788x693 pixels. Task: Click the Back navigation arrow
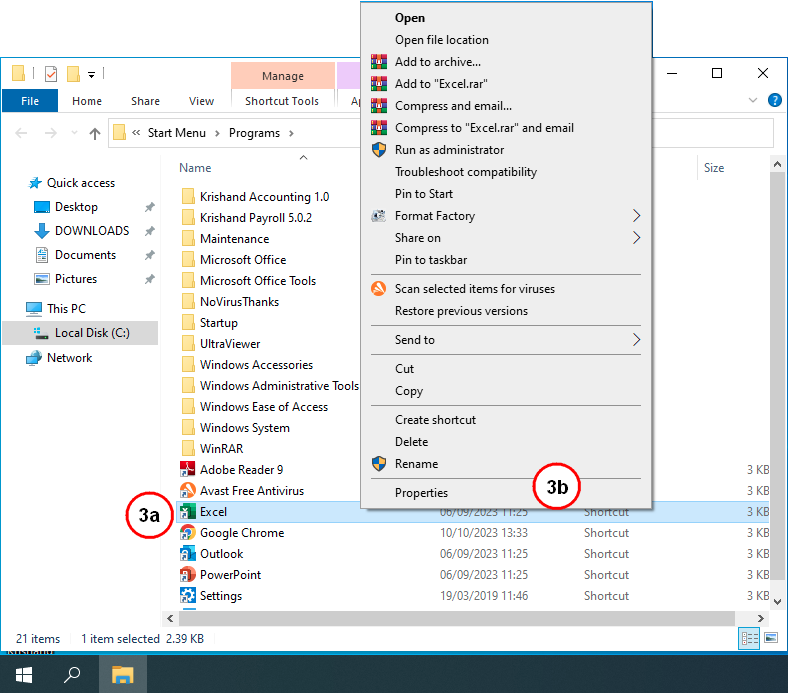(21, 133)
